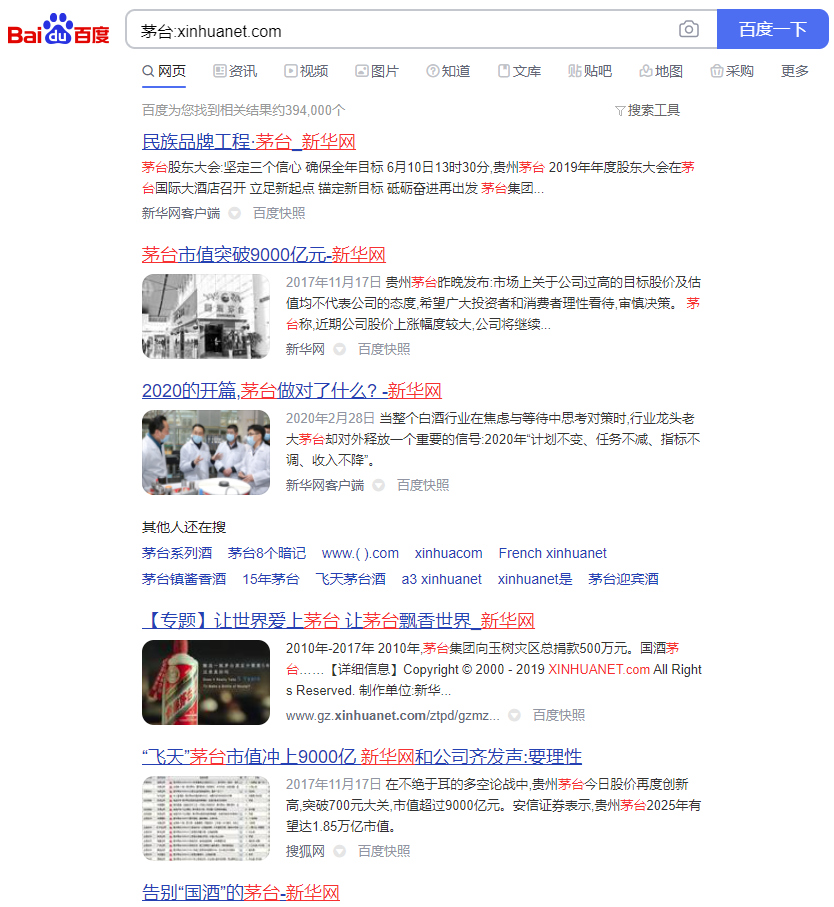834x907 pixels.
Task: Open result "飞天"茅台市值冲上9000亿
Action: (x=362, y=757)
